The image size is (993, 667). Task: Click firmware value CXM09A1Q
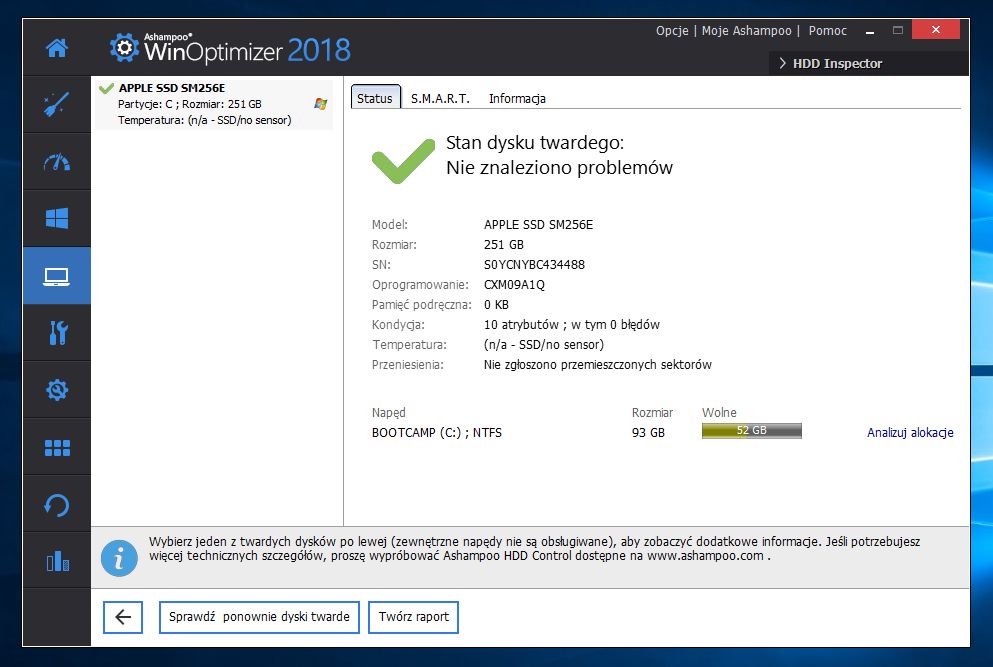[x=514, y=284]
